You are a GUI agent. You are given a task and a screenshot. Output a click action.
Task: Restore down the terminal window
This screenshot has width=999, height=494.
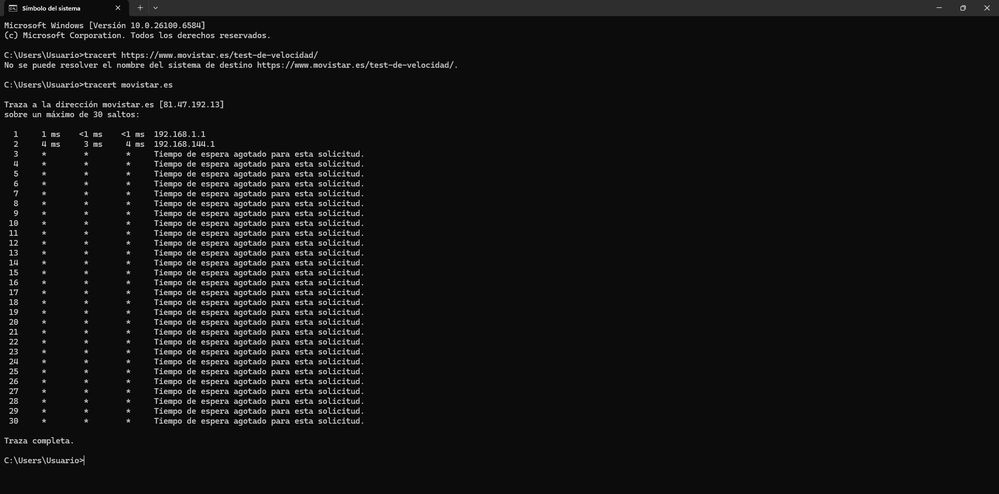click(x=962, y=8)
